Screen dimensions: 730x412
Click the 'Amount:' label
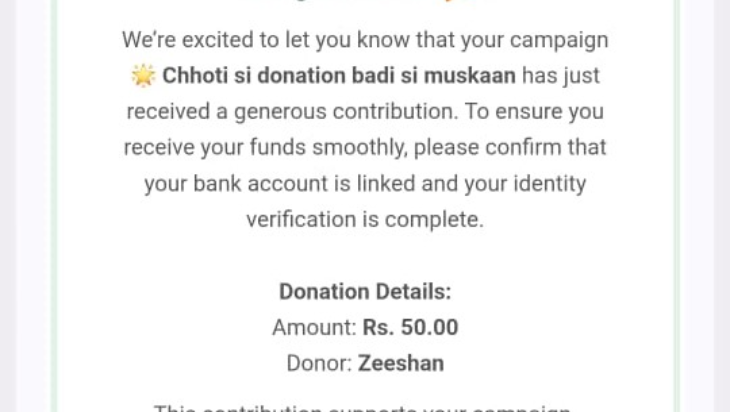pos(314,328)
